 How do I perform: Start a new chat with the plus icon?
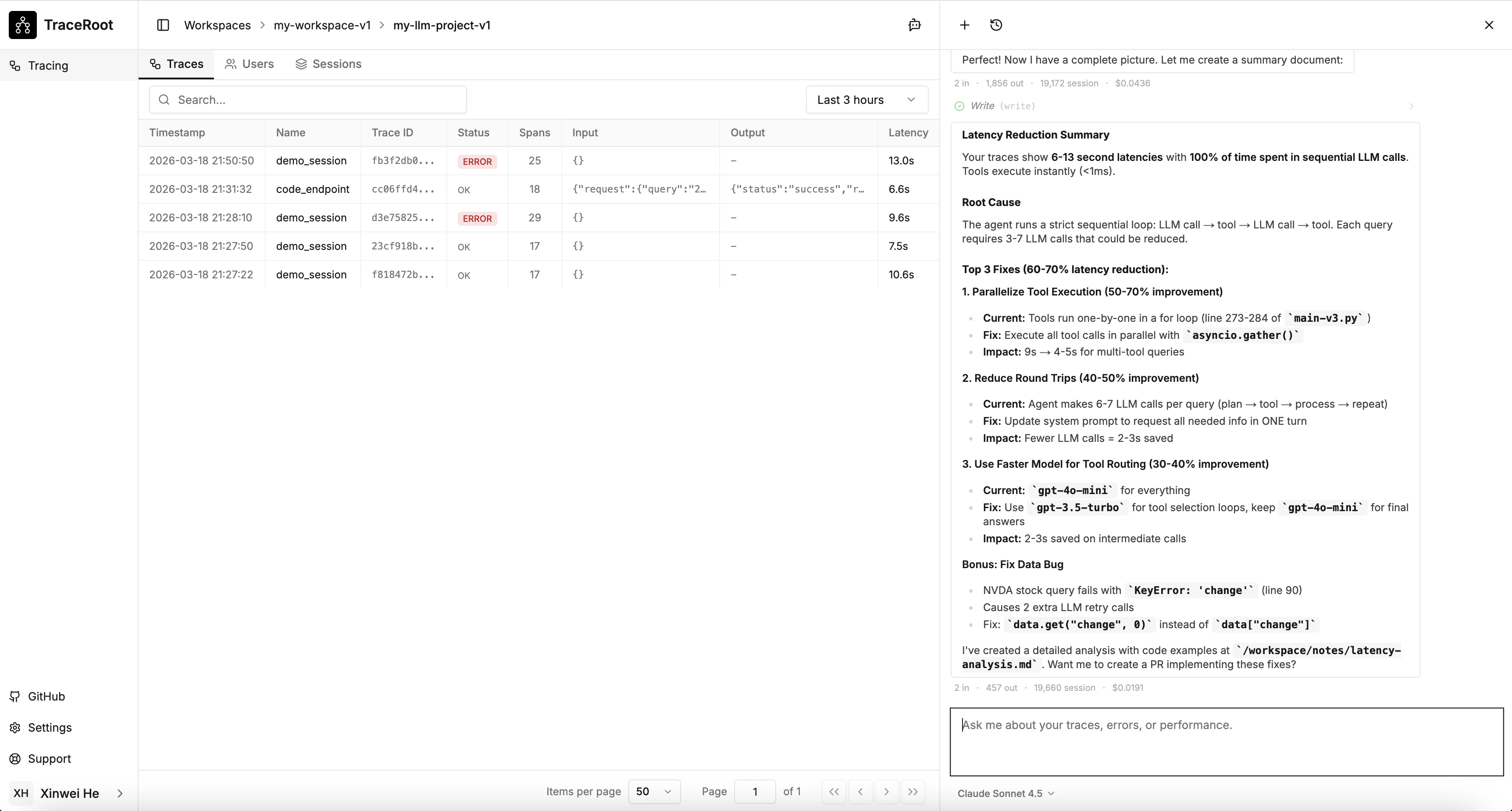[x=964, y=25]
